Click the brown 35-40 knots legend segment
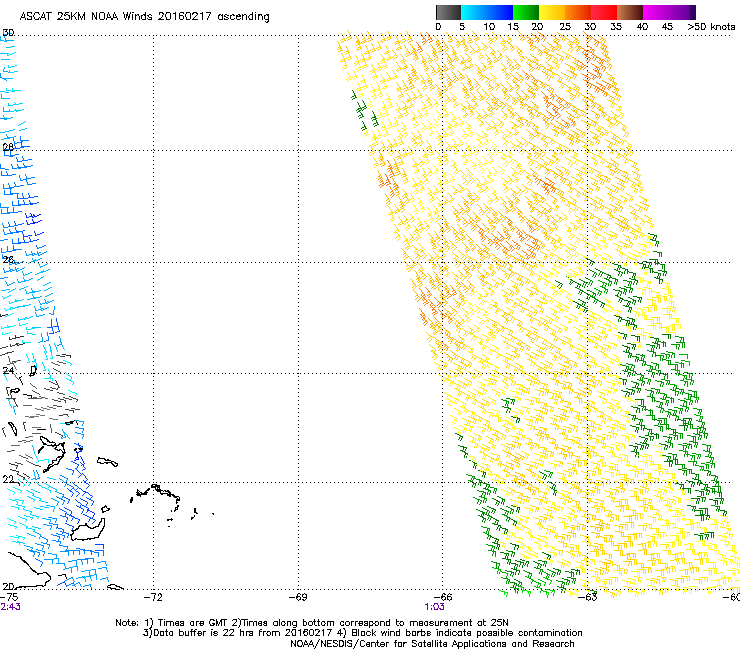The image size is (740, 650). click(x=630, y=12)
